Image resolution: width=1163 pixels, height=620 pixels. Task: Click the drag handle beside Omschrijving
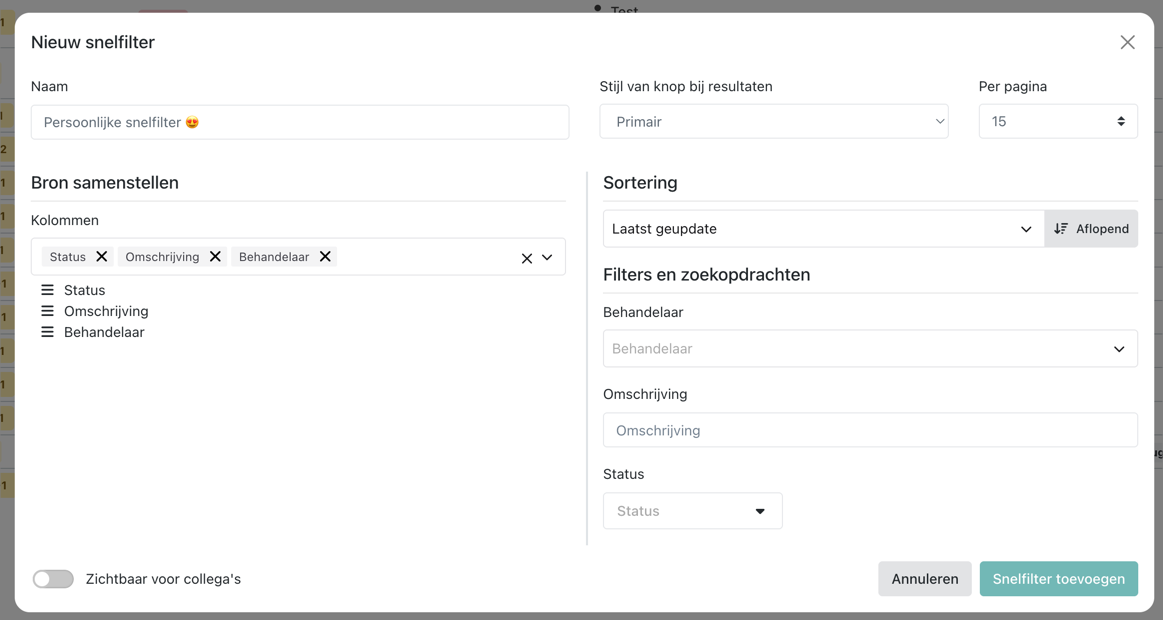click(47, 311)
